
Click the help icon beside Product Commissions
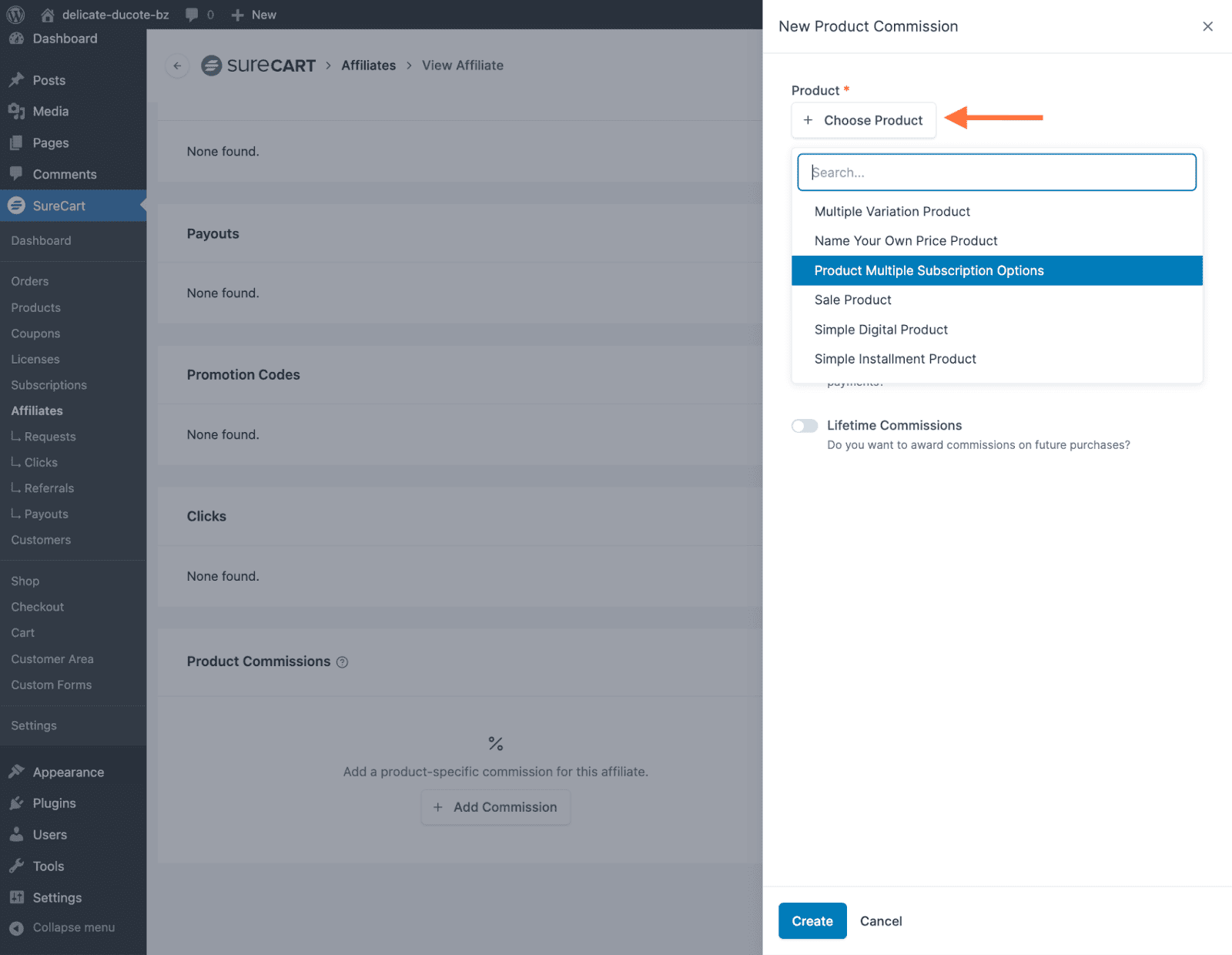(x=343, y=662)
